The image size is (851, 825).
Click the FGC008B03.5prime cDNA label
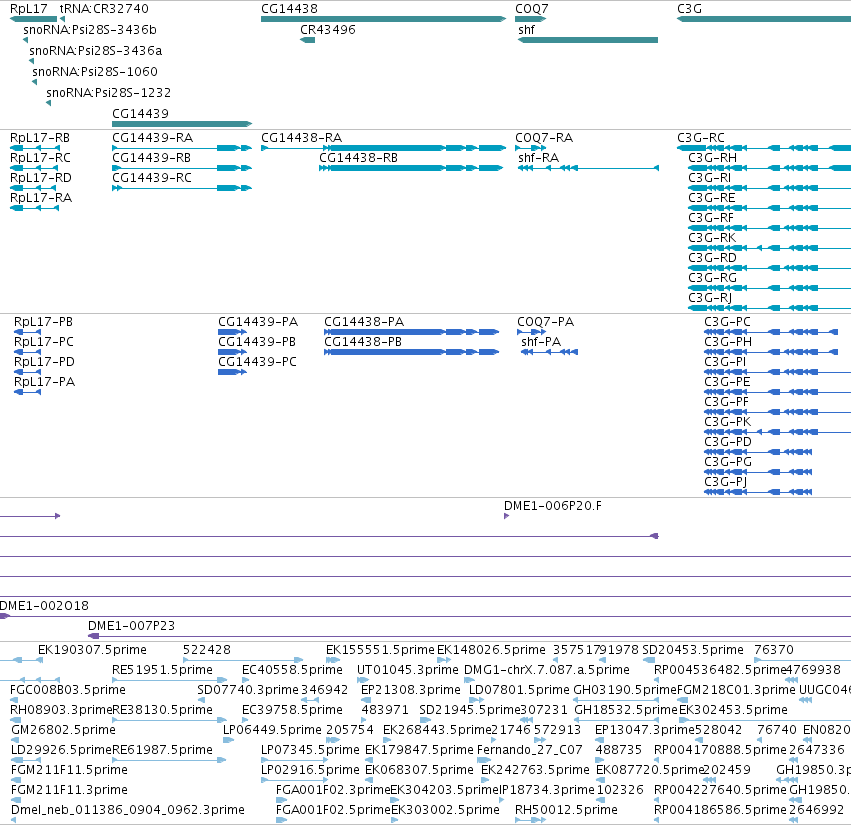(68, 690)
